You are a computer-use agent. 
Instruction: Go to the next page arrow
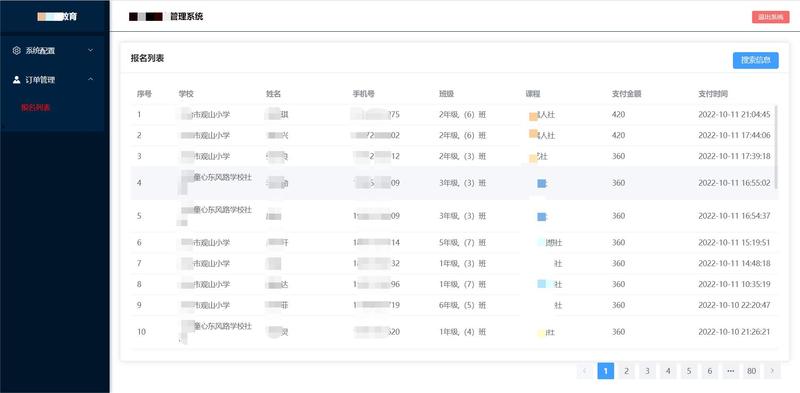pos(772,371)
